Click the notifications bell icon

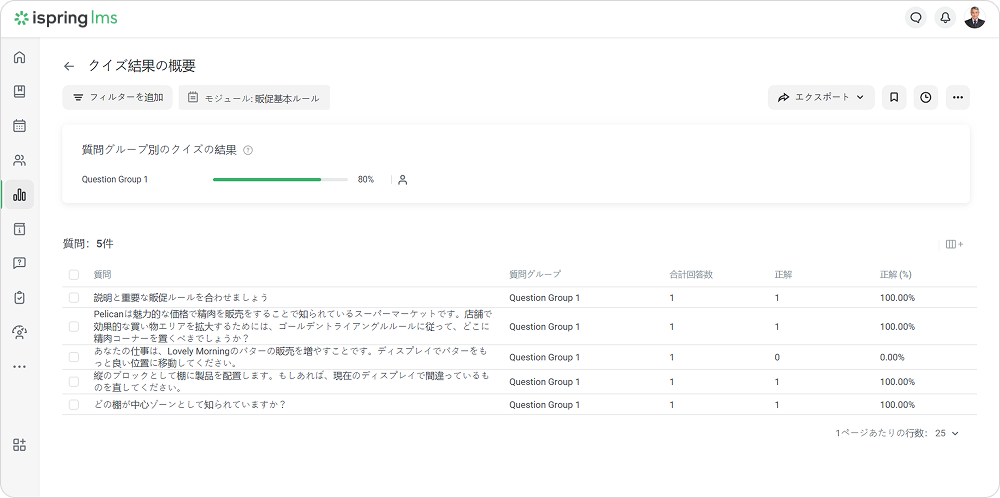(945, 18)
